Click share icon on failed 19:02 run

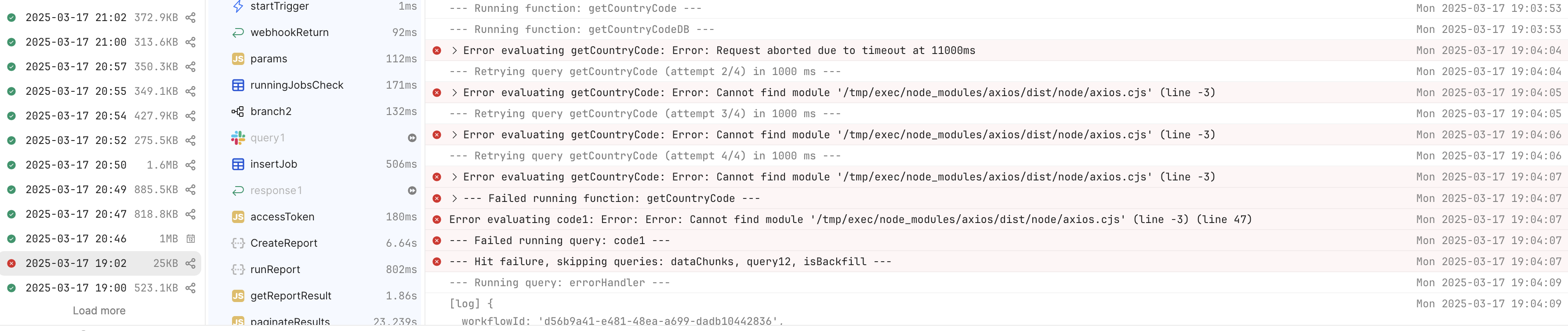click(191, 263)
